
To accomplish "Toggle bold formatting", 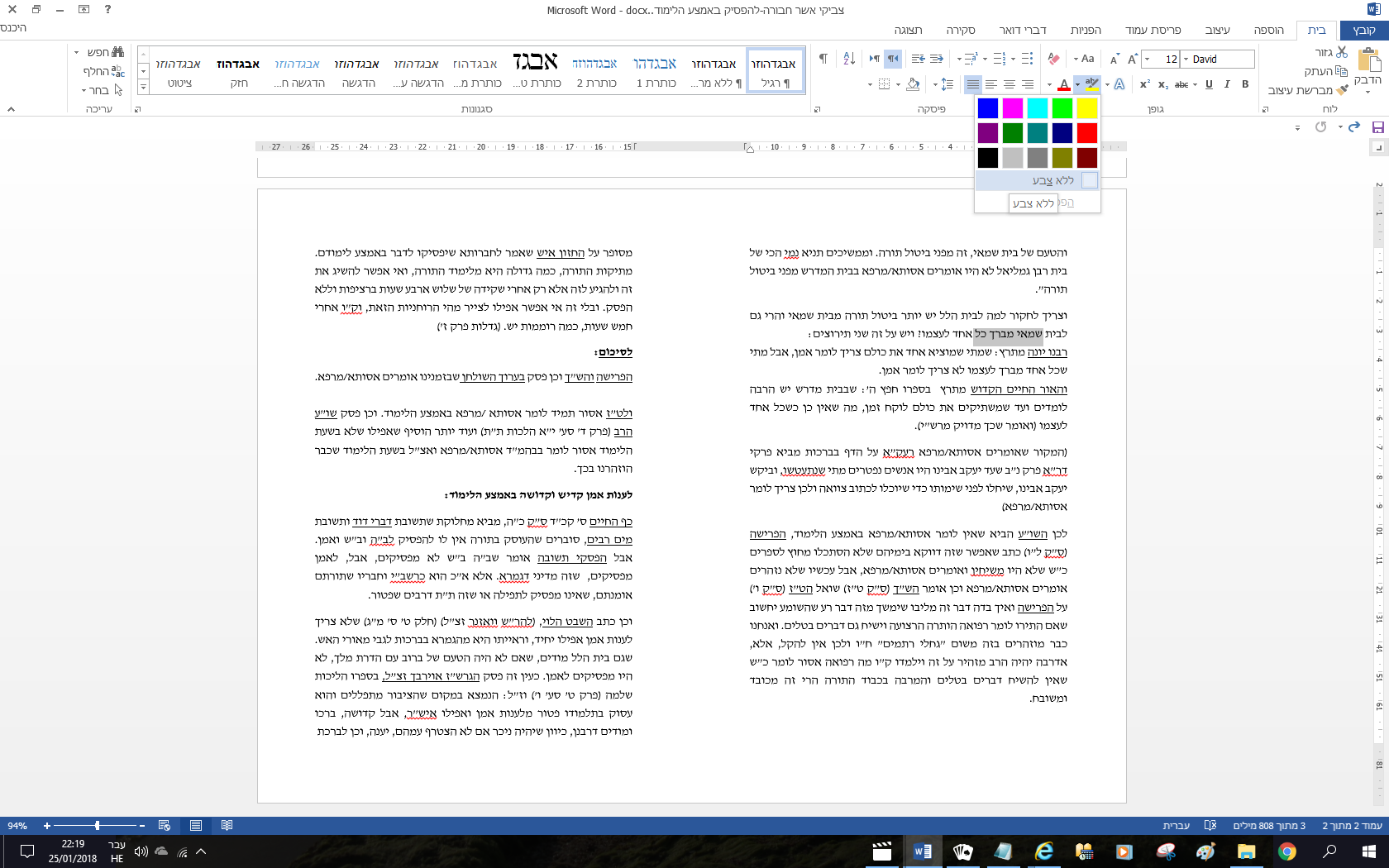I will tap(1245, 84).
